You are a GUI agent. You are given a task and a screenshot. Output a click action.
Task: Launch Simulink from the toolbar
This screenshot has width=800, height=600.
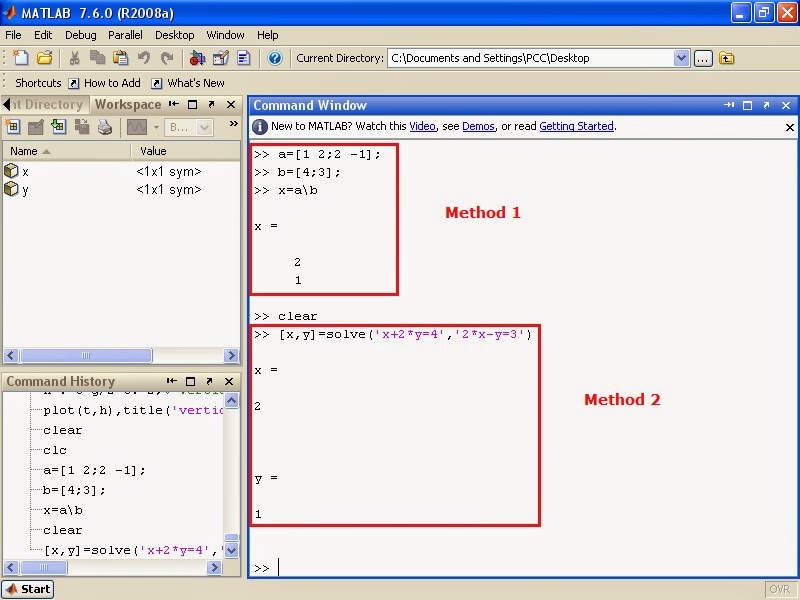pyautogui.click(x=198, y=58)
